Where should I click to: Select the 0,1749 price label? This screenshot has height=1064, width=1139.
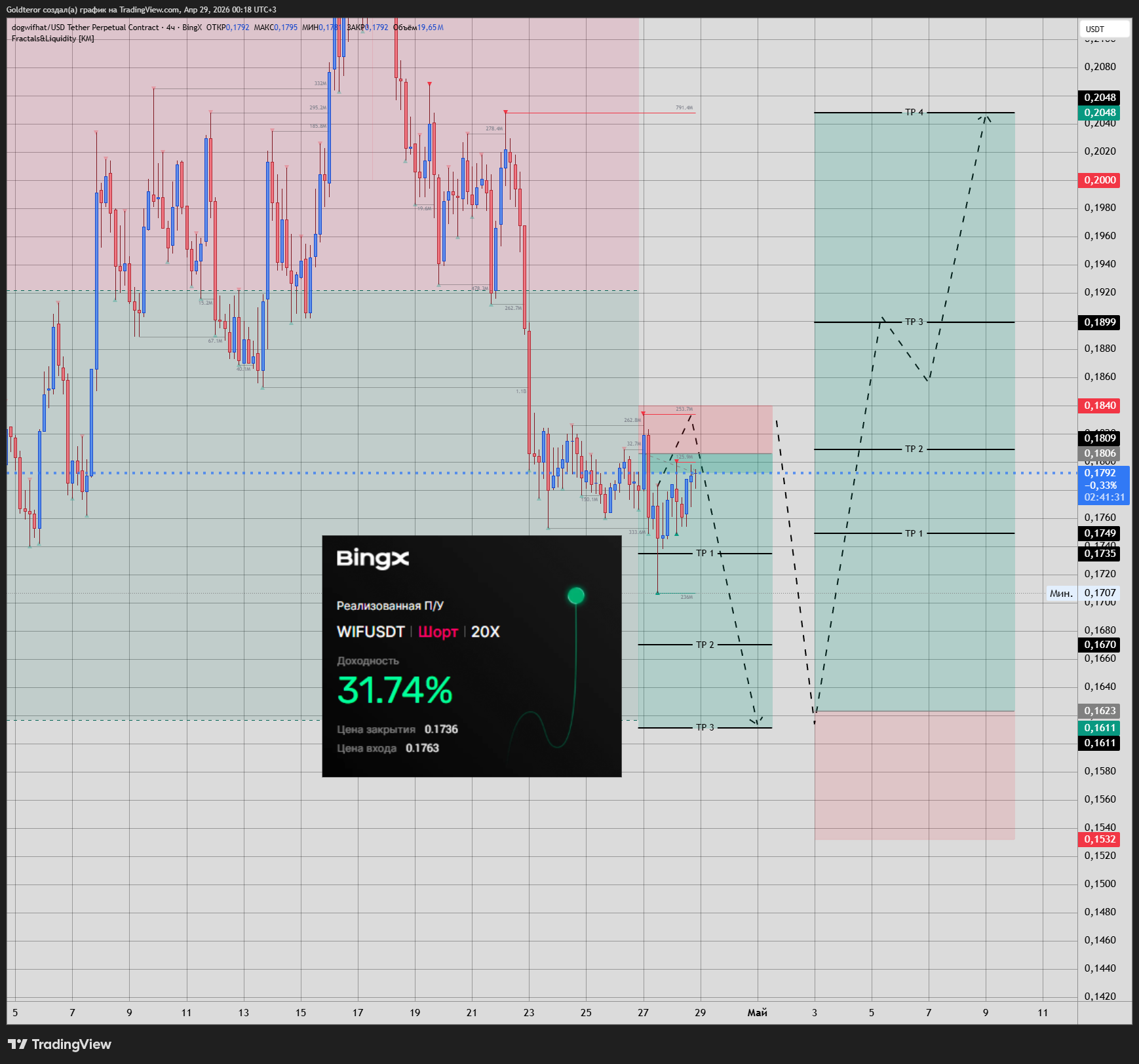click(1099, 533)
